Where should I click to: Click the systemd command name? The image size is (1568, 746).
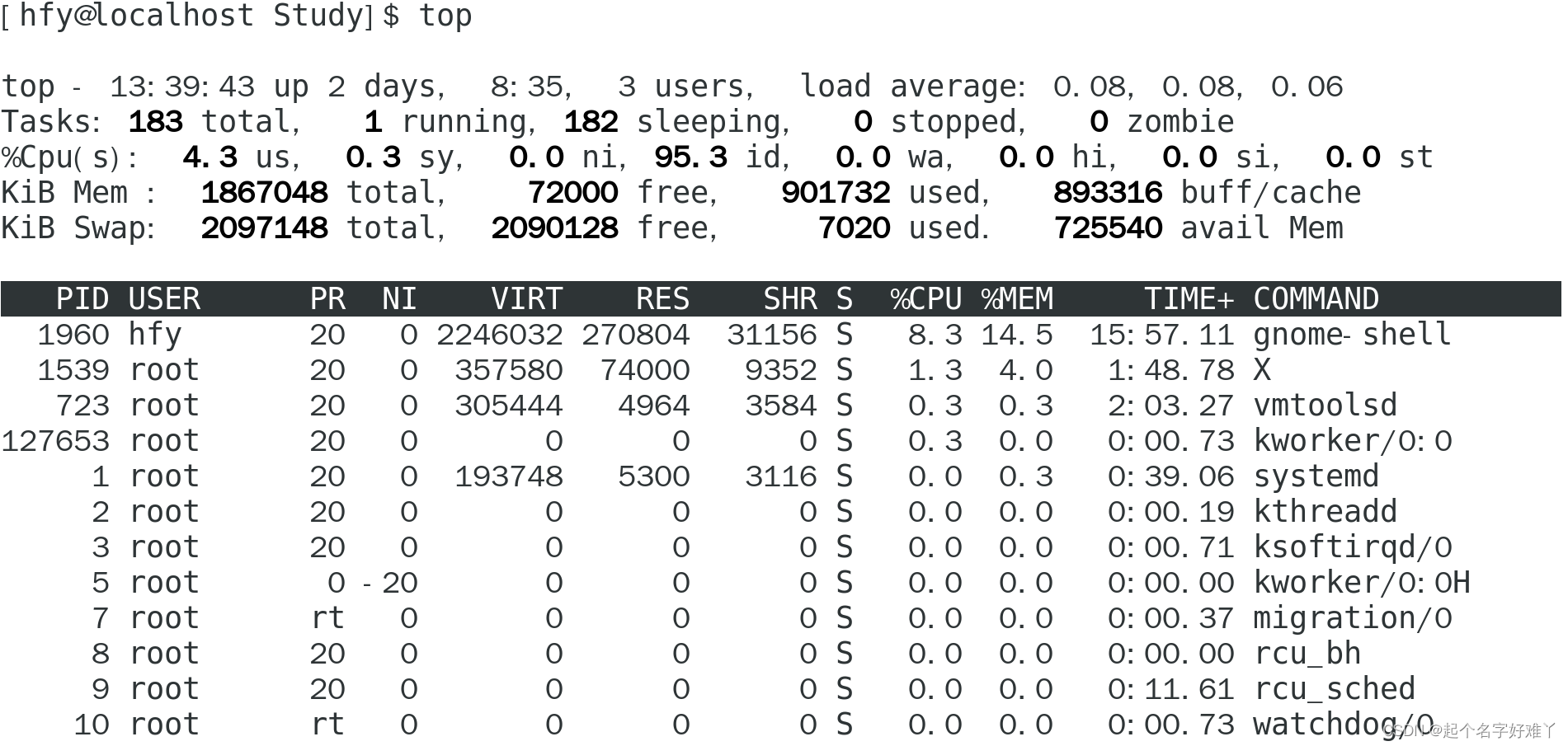tap(1316, 476)
